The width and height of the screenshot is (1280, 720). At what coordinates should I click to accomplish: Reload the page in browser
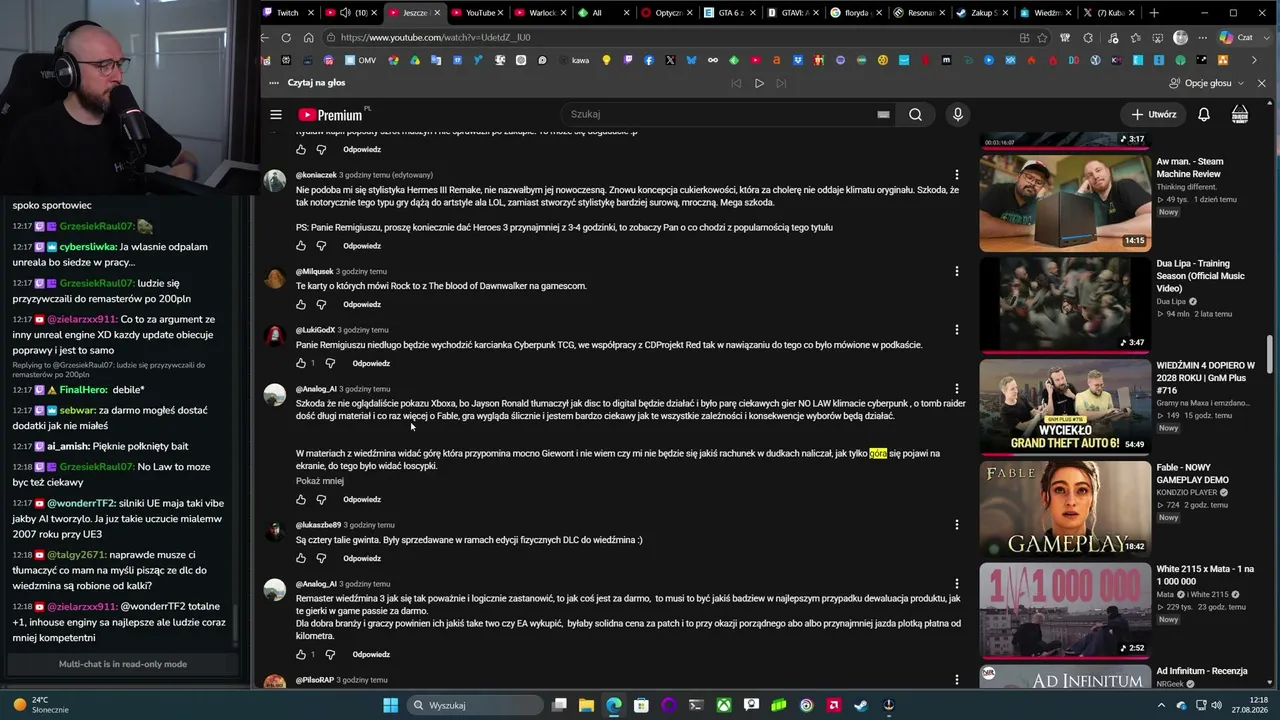(286, 38)
